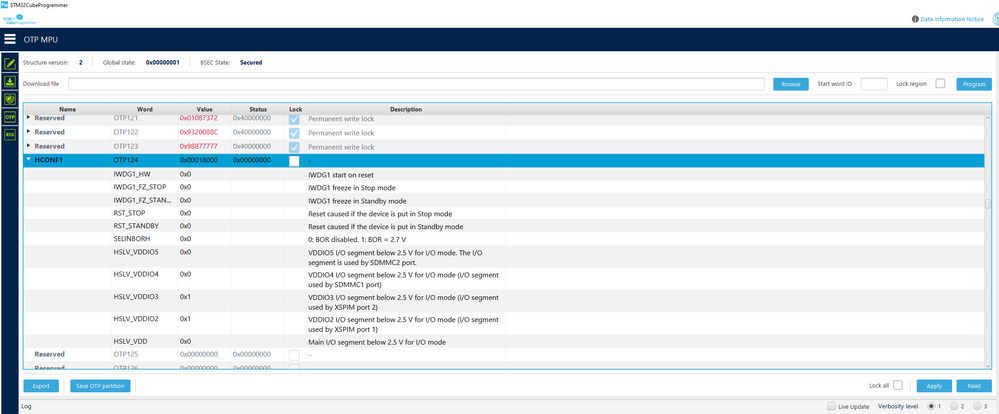Select verbosity level 2 radio button
999x414 pixels.
(x=954, y=406)
